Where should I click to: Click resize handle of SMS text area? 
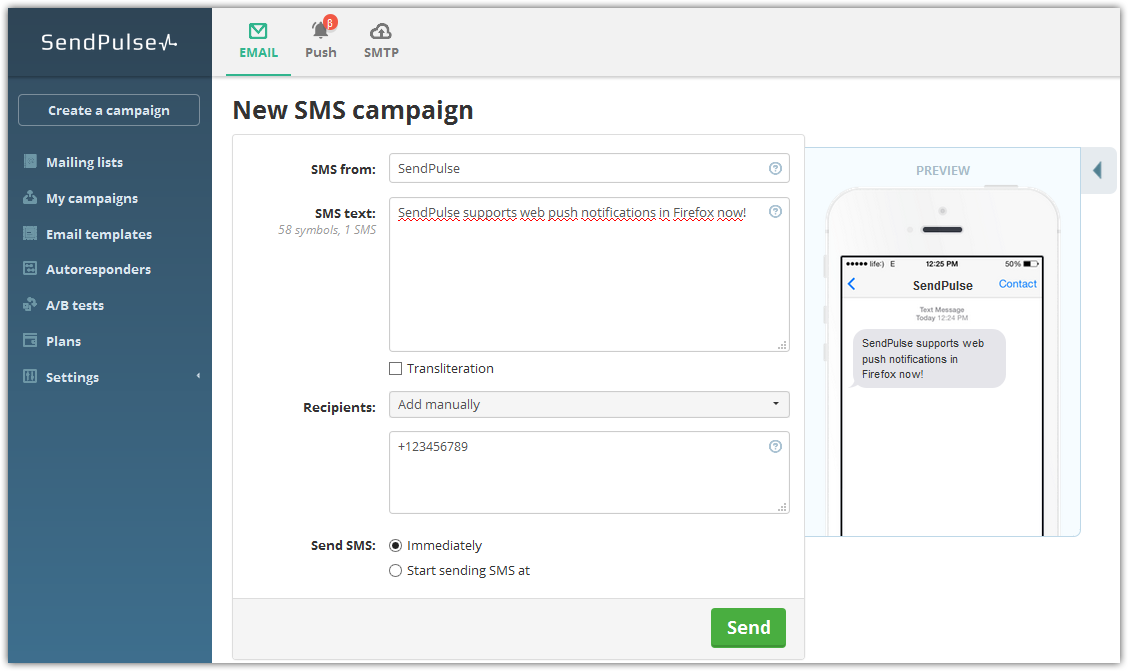coord(782,345)
